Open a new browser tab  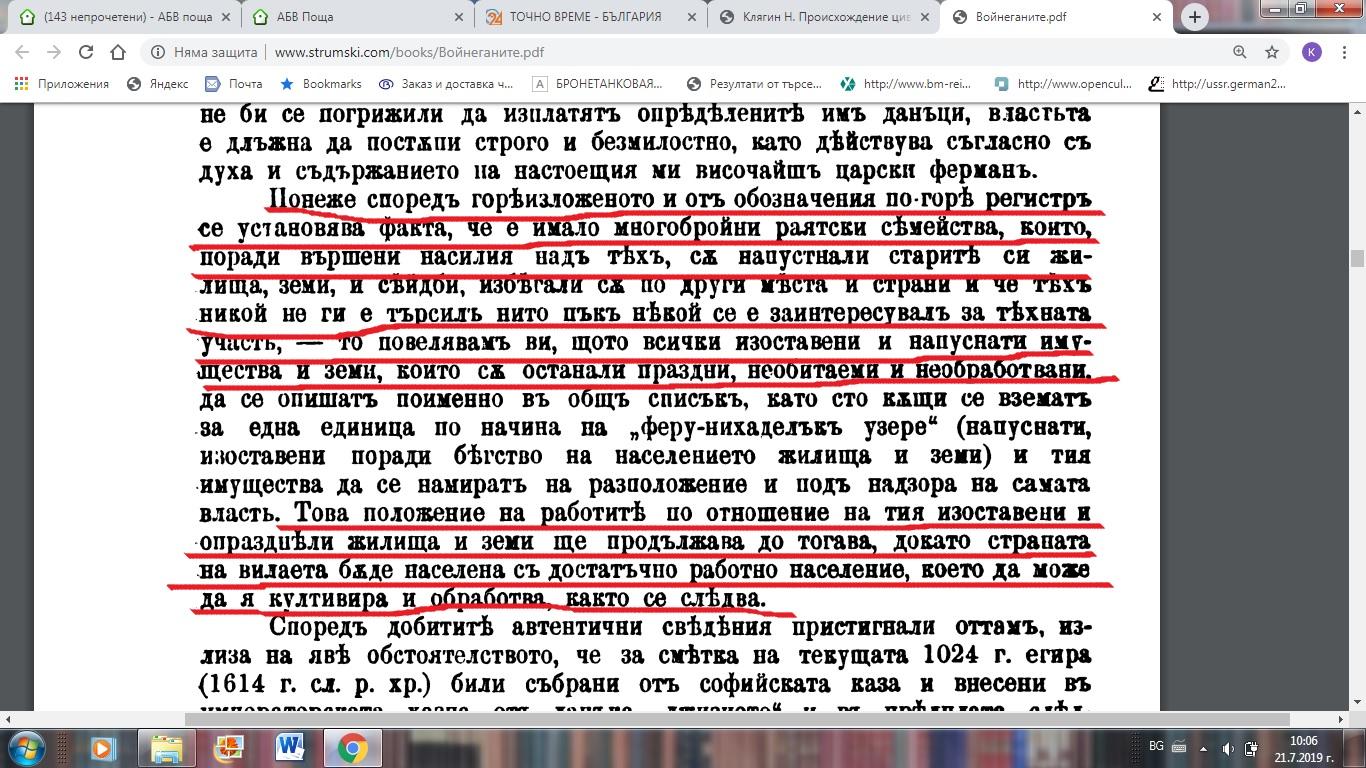[1194, 17]
